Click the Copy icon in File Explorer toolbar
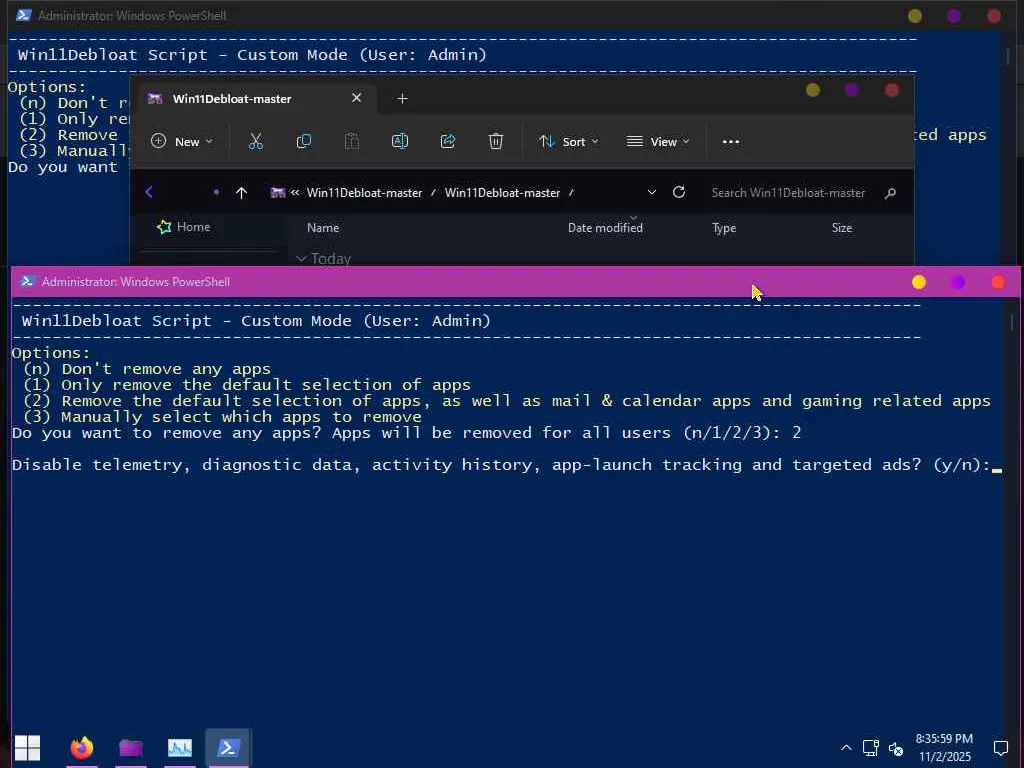Screen dimensions: 1024x768 coord(304,141)
